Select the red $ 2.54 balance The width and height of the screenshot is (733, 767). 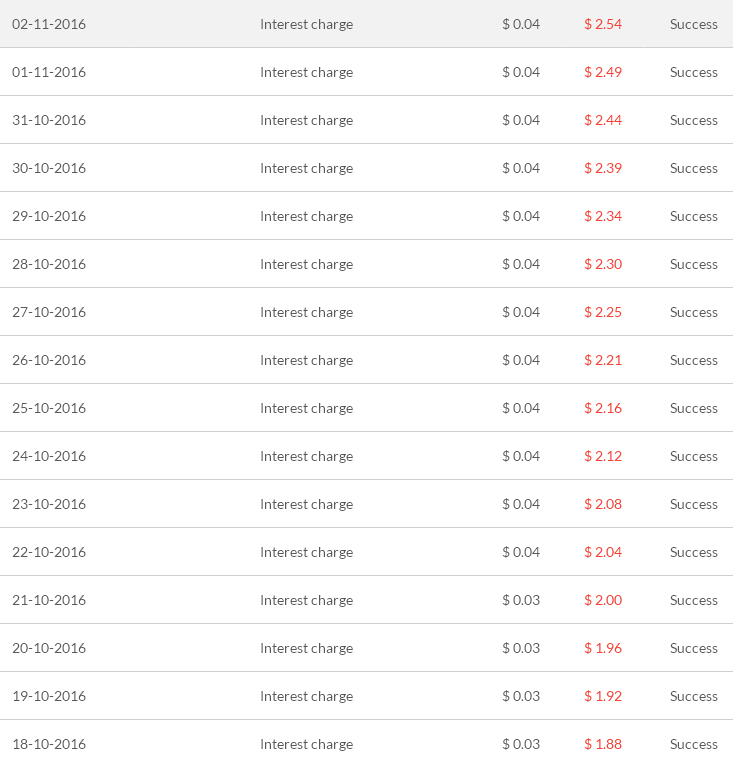coord(603,24)
